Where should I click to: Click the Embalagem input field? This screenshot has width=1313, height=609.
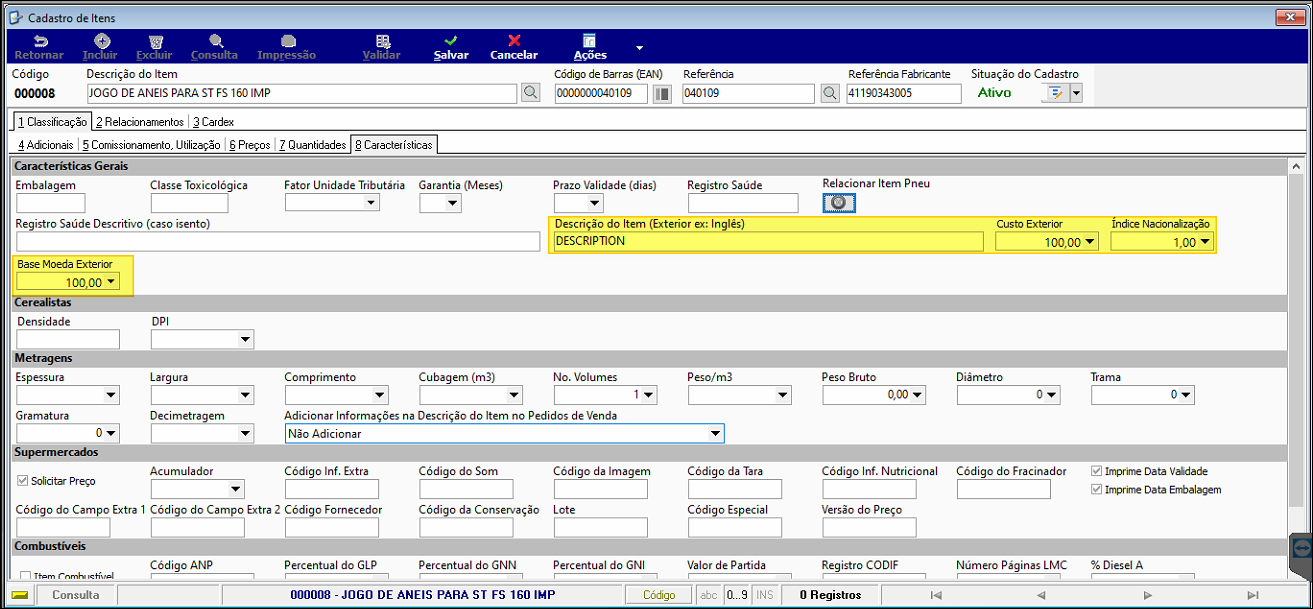(x=51, y=203)
